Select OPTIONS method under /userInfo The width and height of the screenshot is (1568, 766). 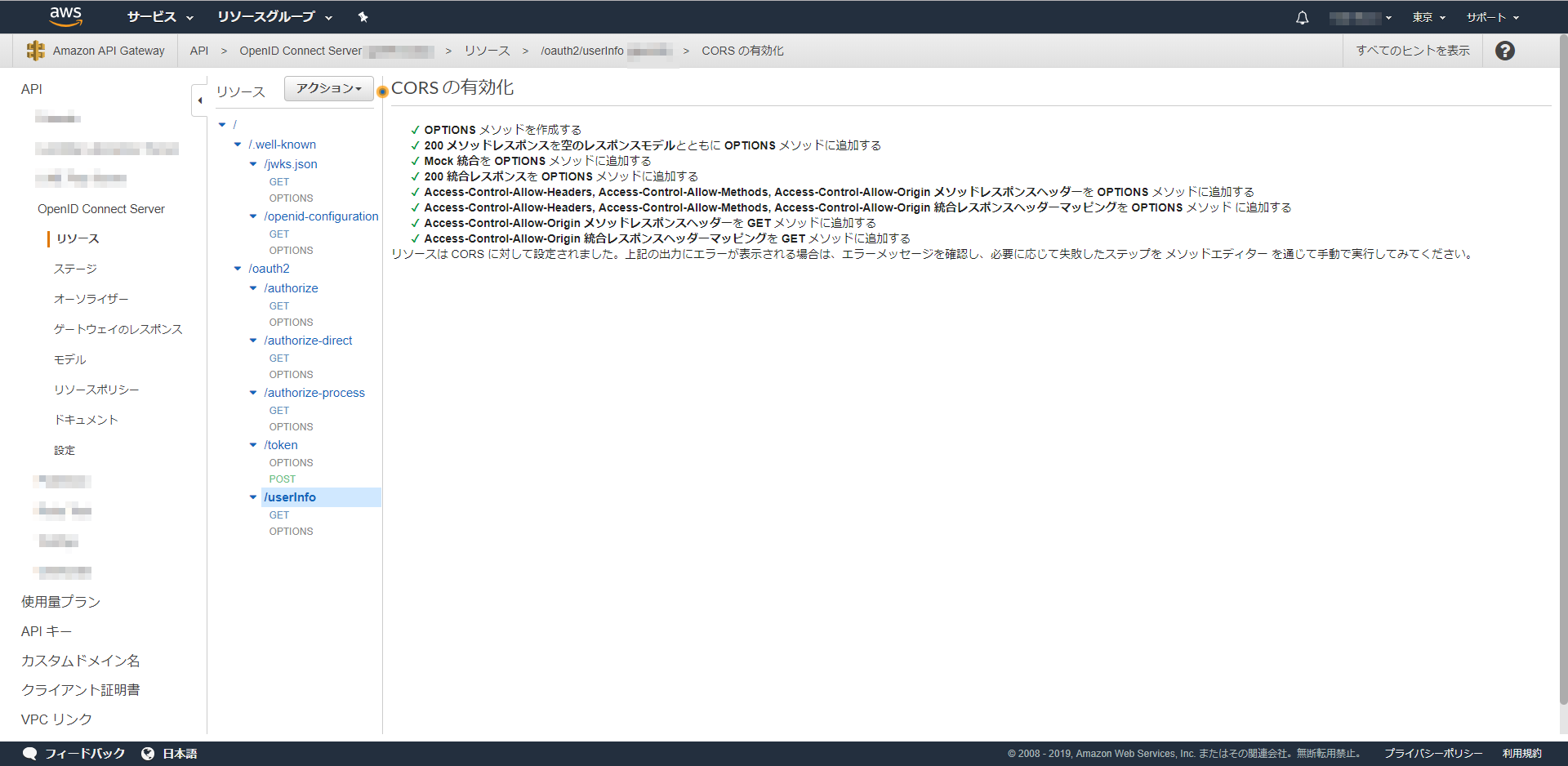tap(291, 532)
